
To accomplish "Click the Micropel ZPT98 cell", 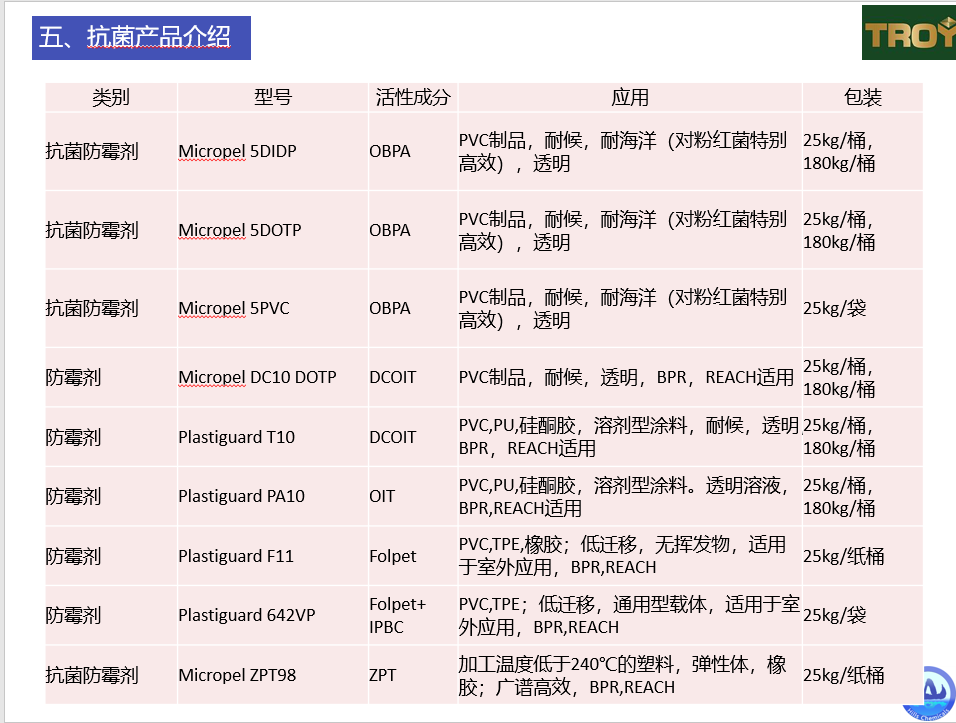I will tap(237, 675).
